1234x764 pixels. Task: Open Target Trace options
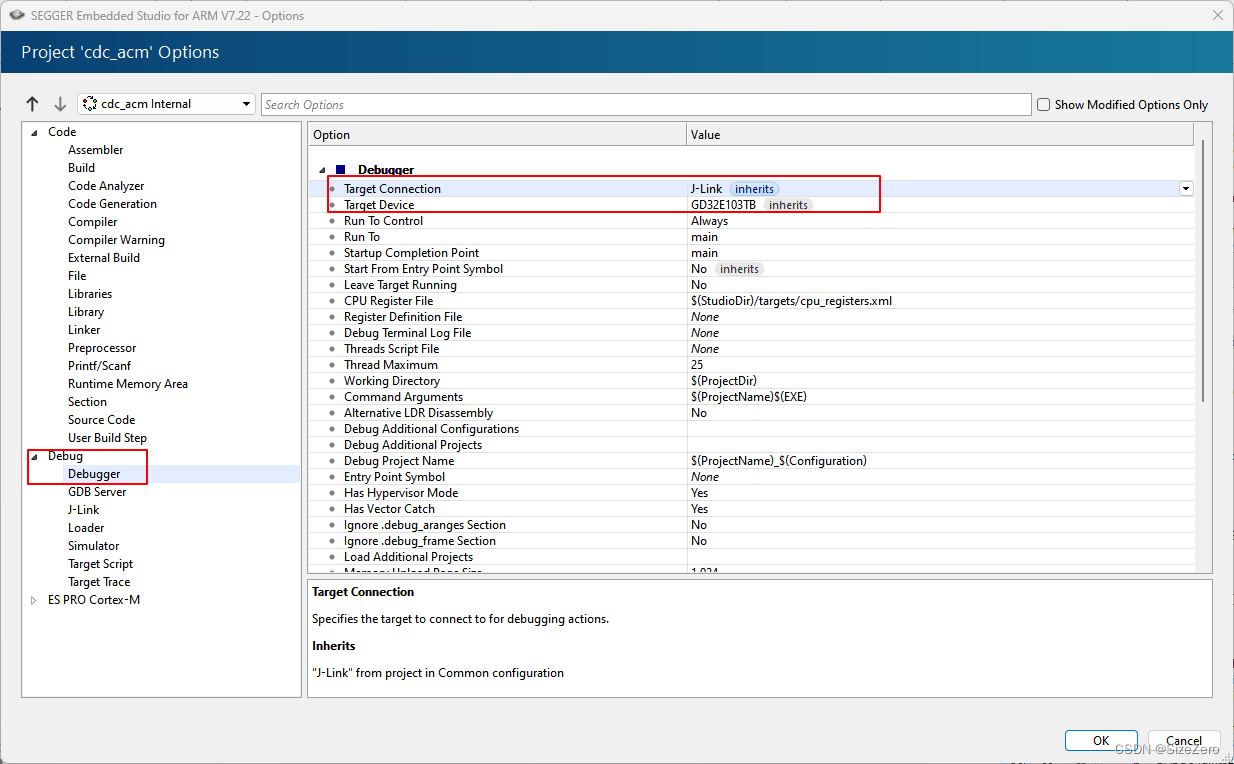tap(99, 582)
